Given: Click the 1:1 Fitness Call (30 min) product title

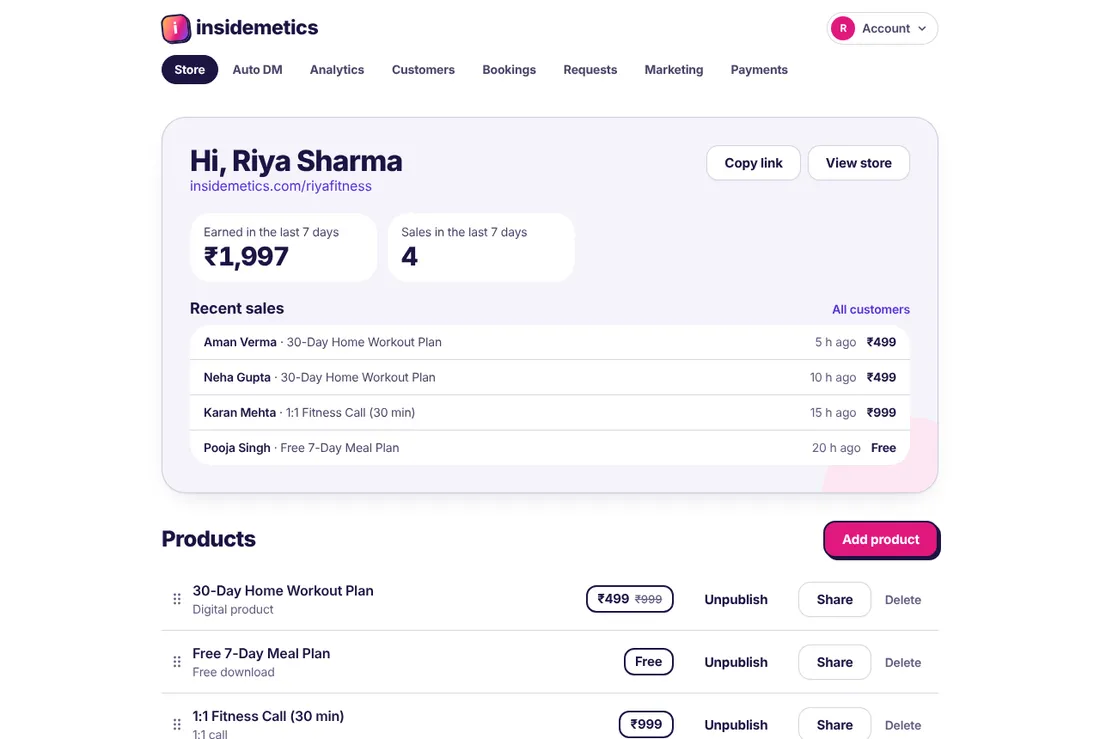Looking at the screenshot, I should click(x=268, y=716).
